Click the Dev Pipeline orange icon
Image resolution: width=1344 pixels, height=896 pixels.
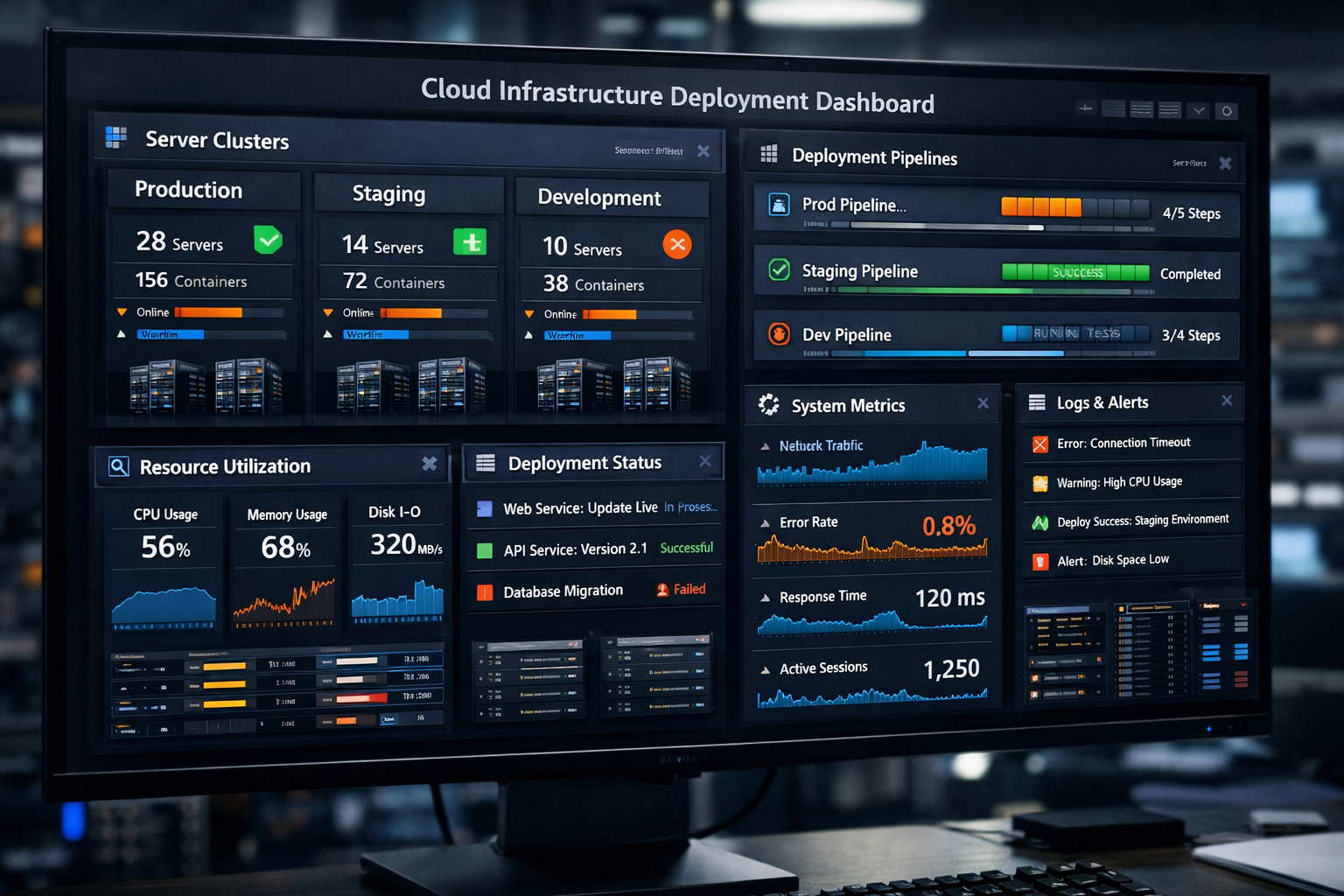[779, 333]
